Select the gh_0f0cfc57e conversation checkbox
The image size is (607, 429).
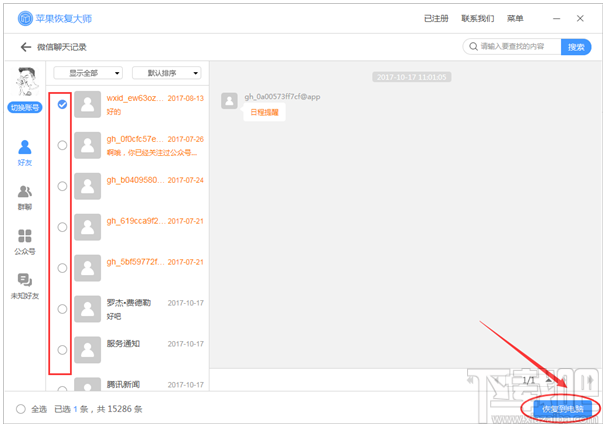62,145
